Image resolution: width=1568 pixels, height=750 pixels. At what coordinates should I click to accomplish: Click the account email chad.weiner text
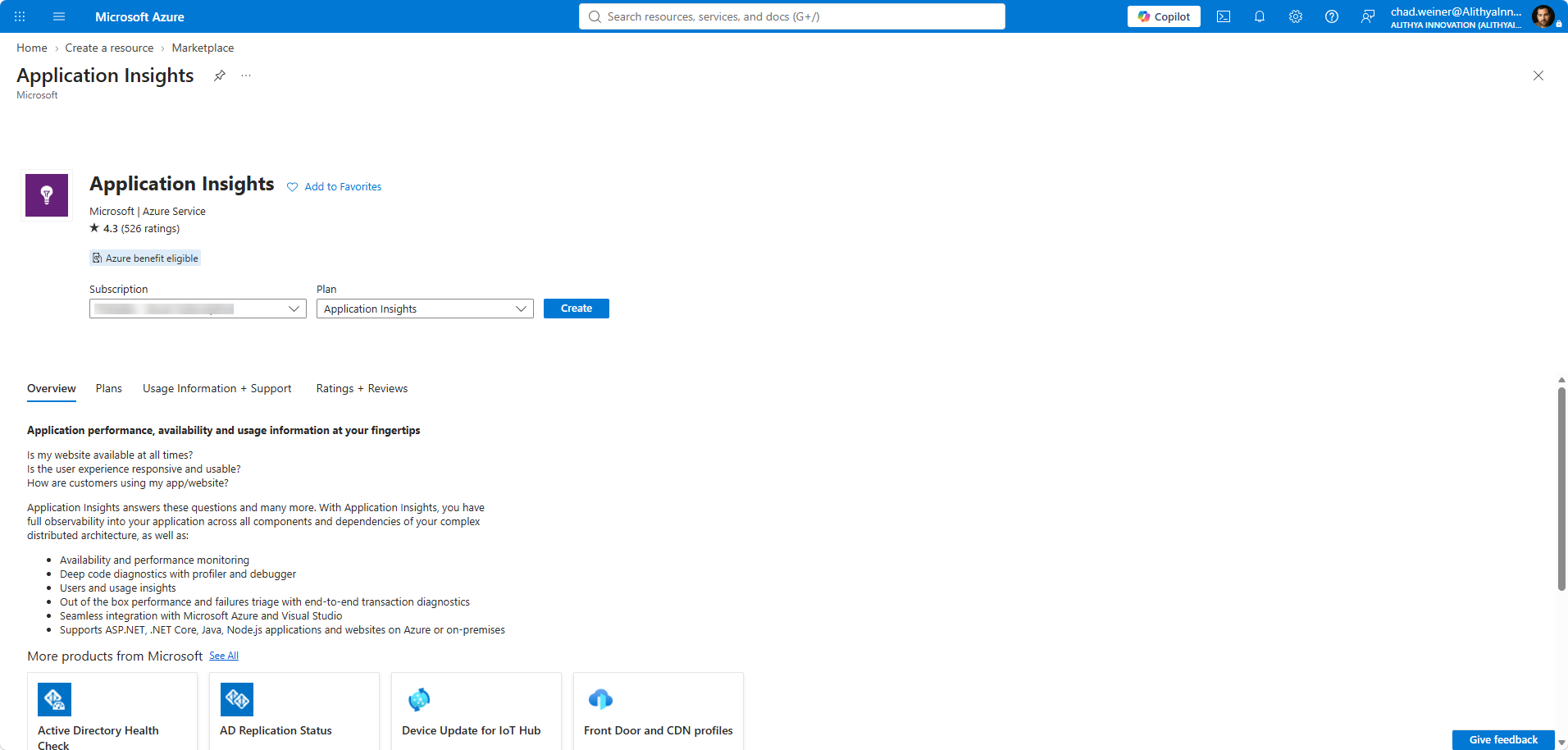tap(1456, 11)
